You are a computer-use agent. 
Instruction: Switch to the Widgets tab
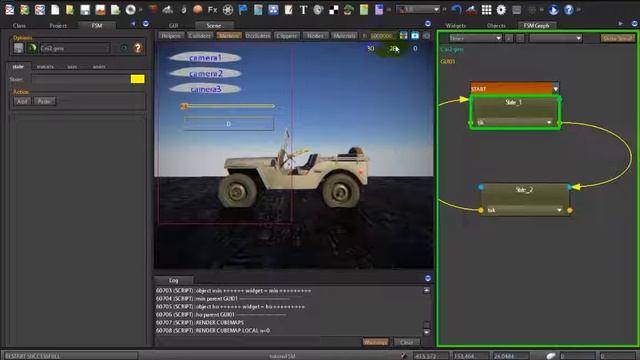click(456, 25)
